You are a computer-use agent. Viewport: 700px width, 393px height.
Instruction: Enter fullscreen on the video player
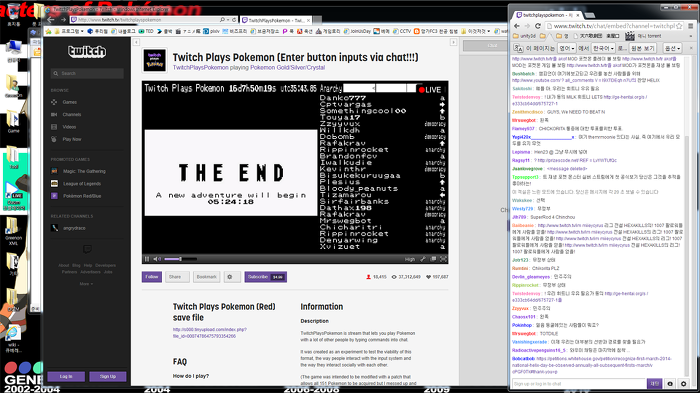pos(443,259)
